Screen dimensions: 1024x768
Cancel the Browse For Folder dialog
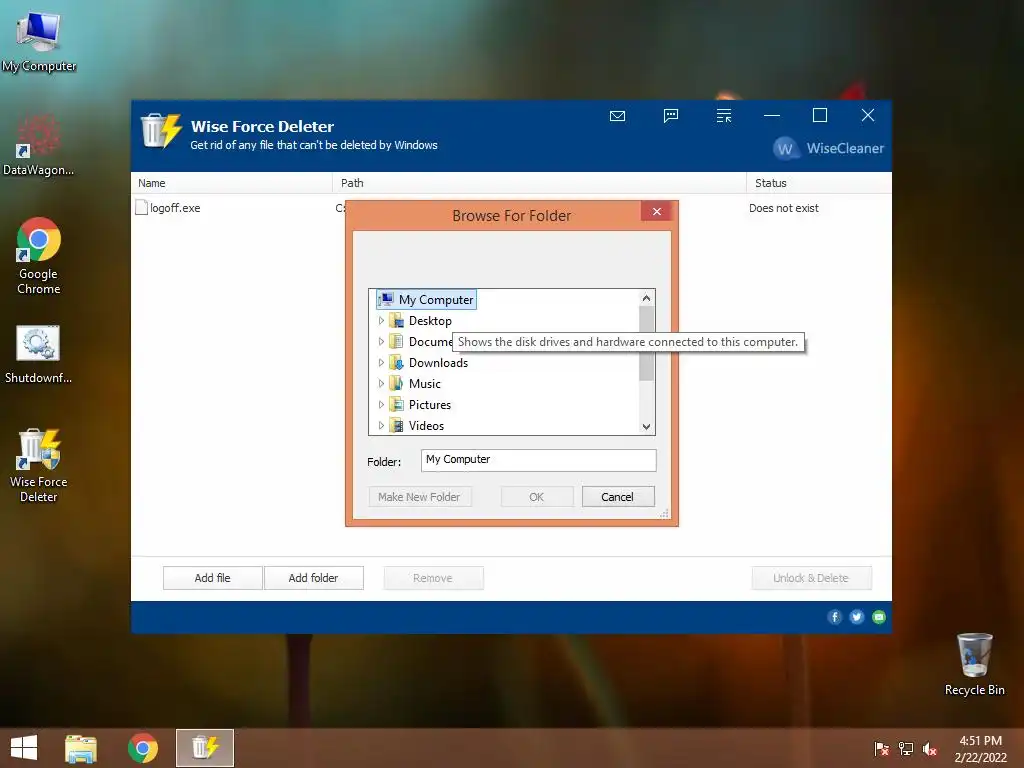(617, 497)
